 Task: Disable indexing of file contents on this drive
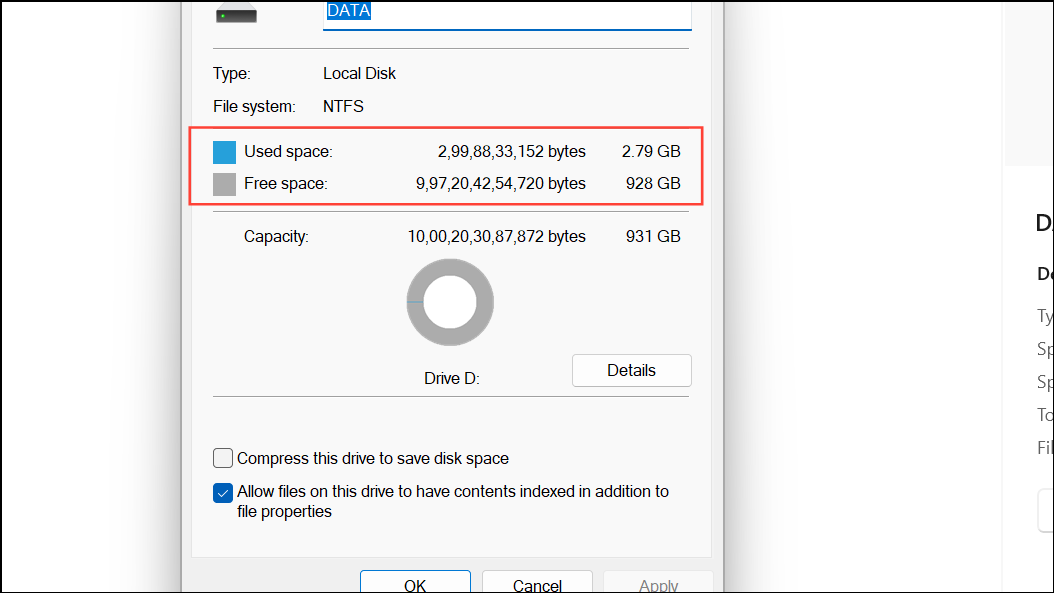coord(222,492)
